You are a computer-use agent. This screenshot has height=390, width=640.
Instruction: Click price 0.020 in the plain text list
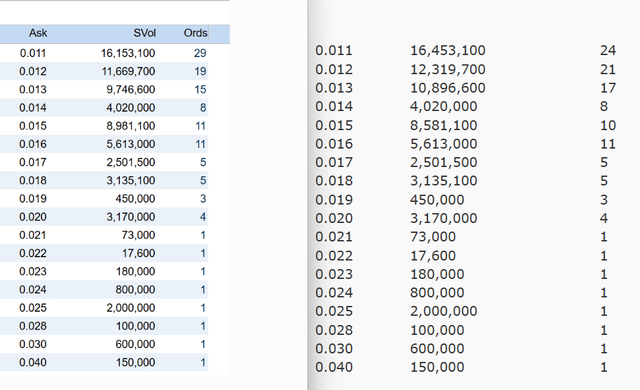click(334, 218)
